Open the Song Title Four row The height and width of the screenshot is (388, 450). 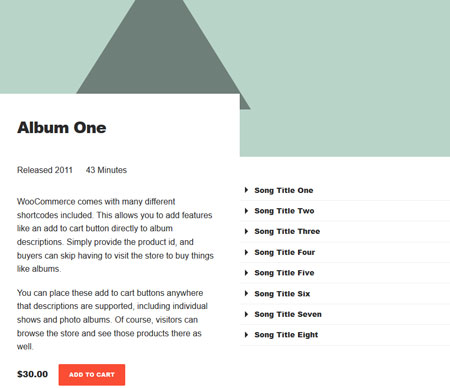coord(345,252)
